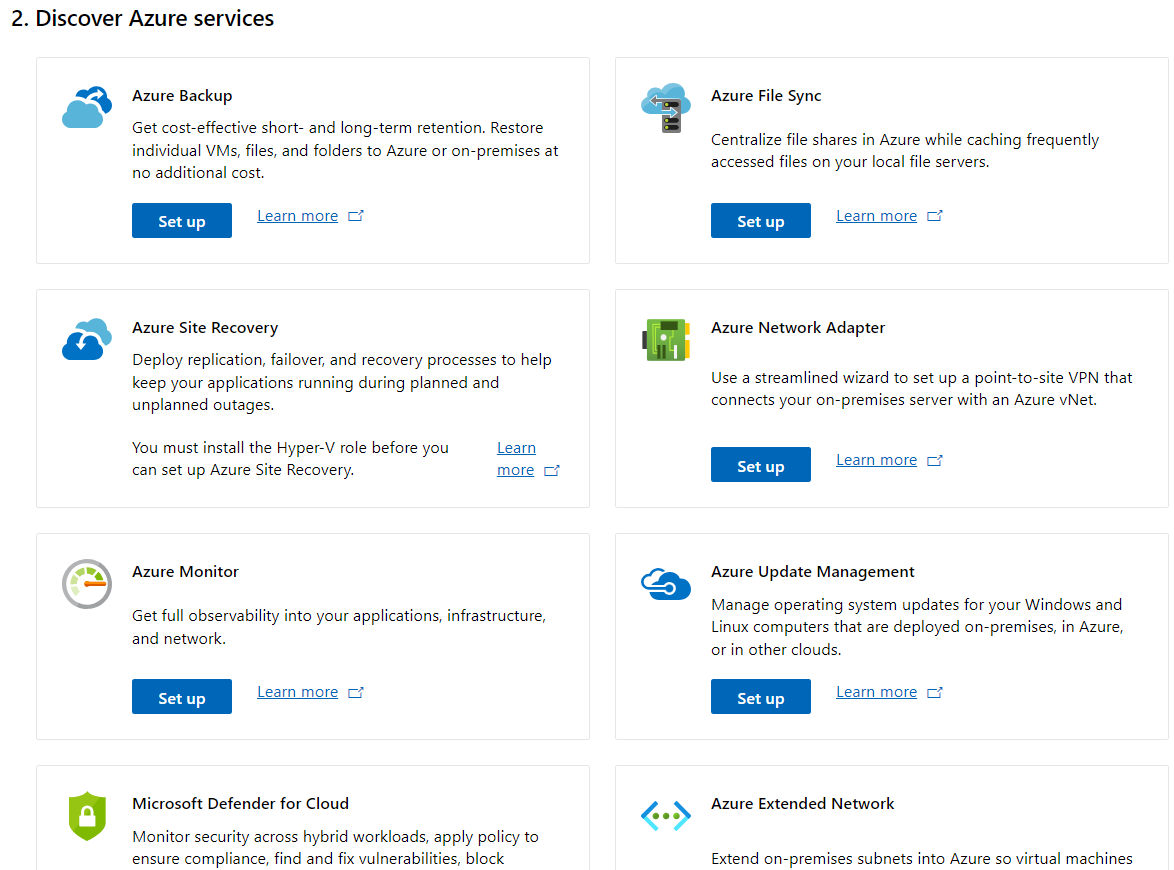This screenshot has height=870, width=1174.
Task: Open Learn more link for Azure File Sync
Action: point(876,216)
